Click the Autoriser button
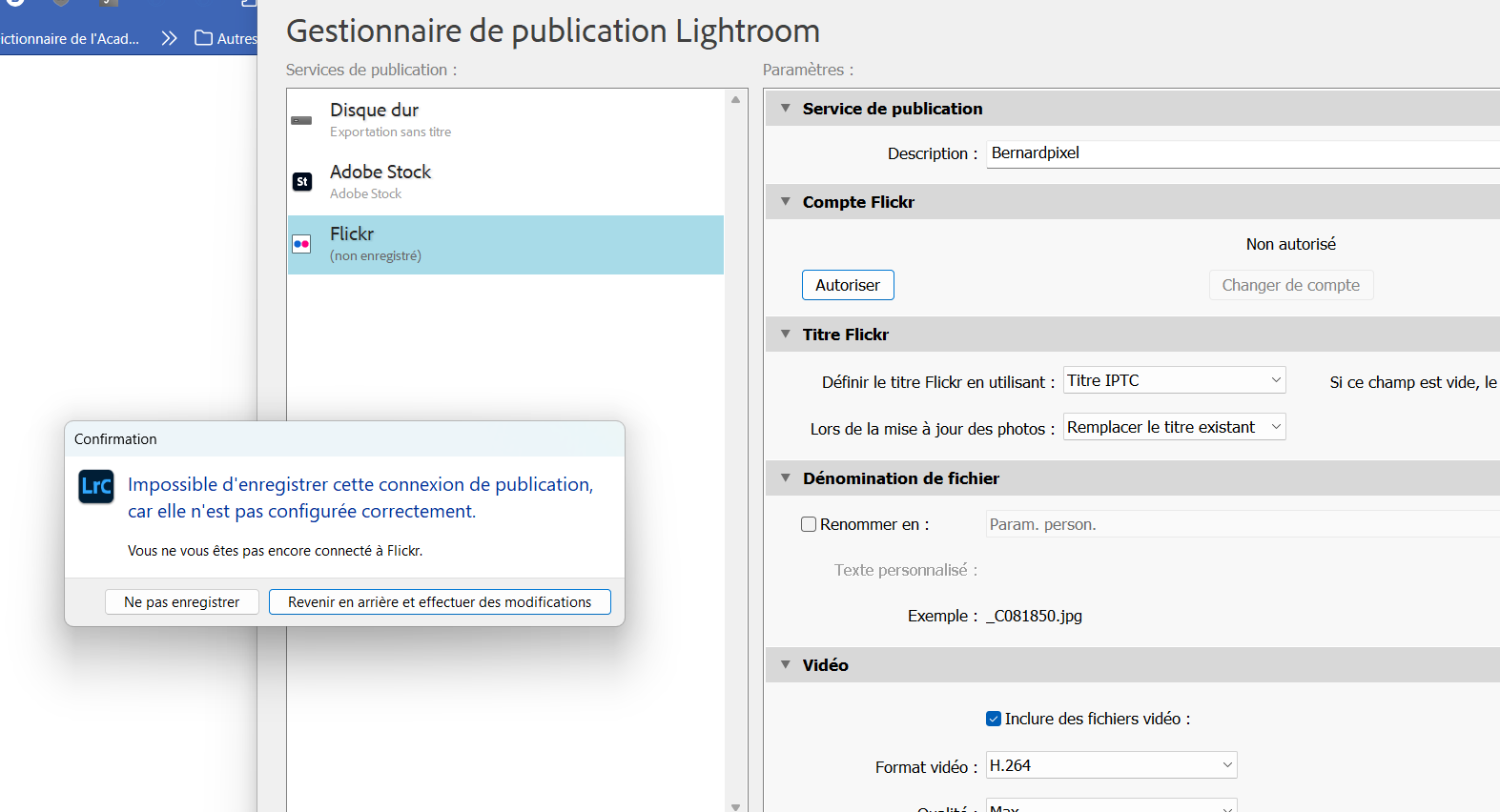Viewport: 1500px width, 812px height. click(848, 285)
